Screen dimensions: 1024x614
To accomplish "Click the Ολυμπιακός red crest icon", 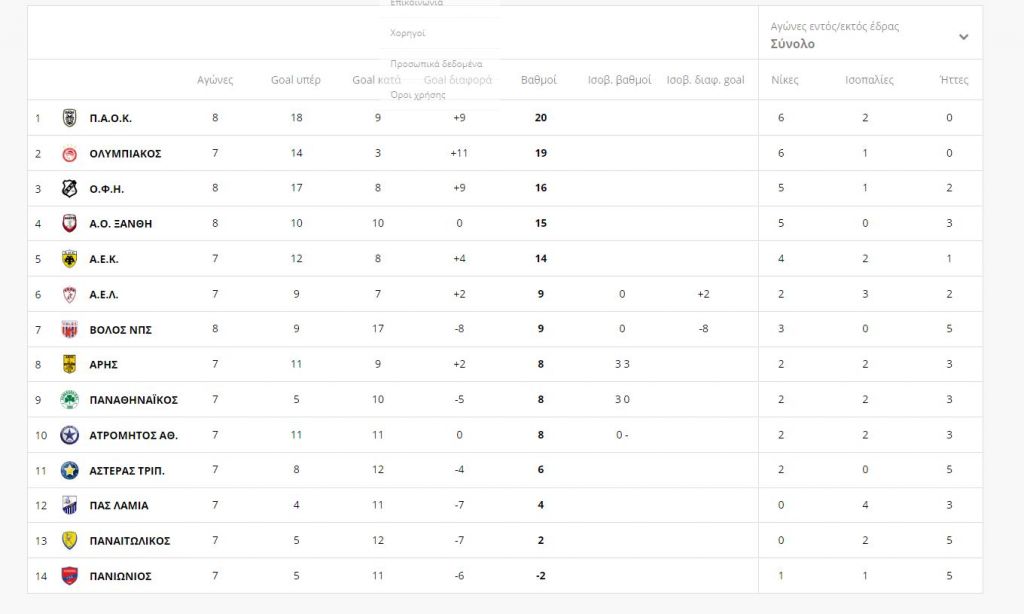I will pyautogui.click(x=69, y=154).
